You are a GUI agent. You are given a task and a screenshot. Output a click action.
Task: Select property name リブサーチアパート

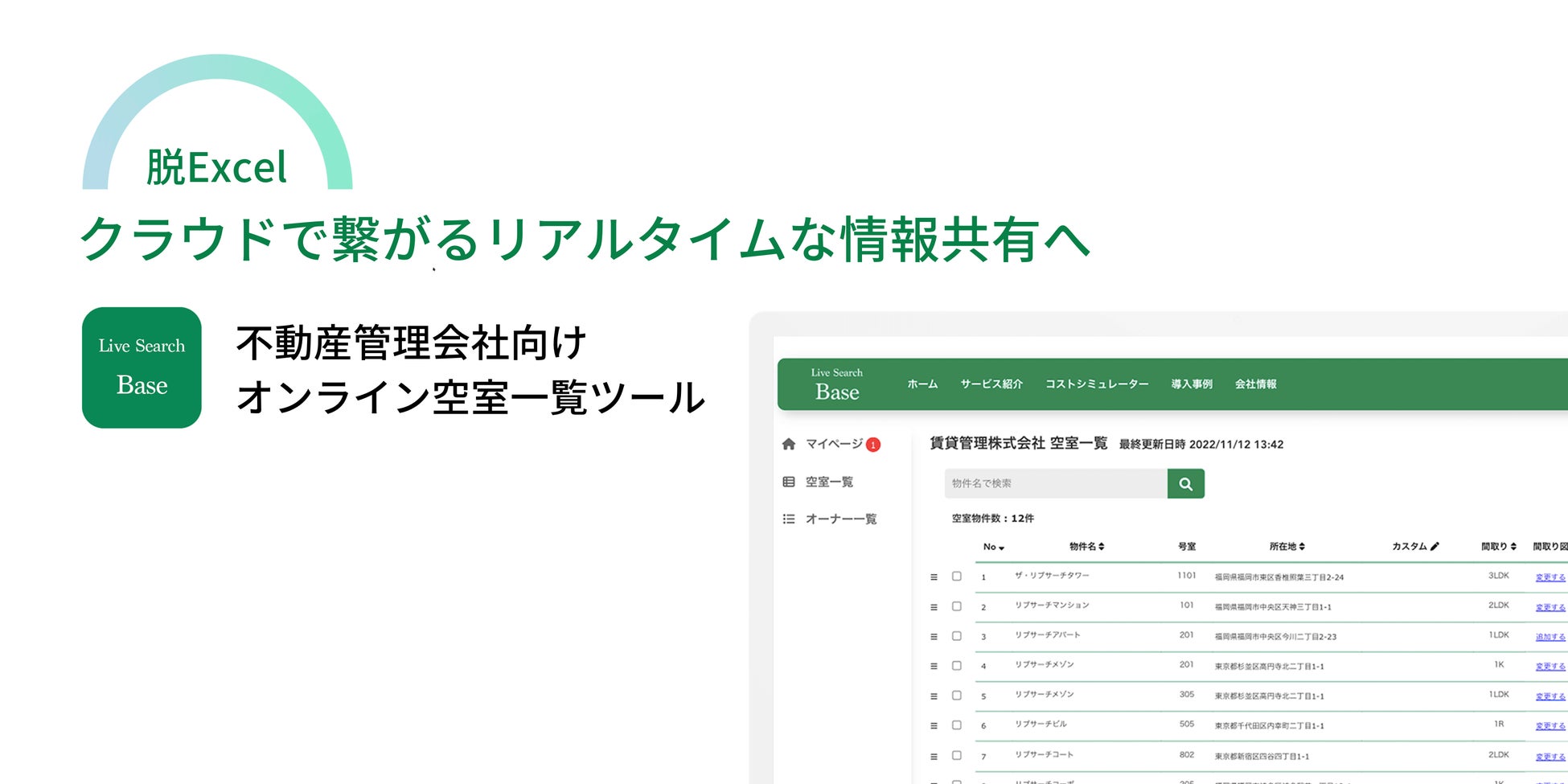[1047, 635]
